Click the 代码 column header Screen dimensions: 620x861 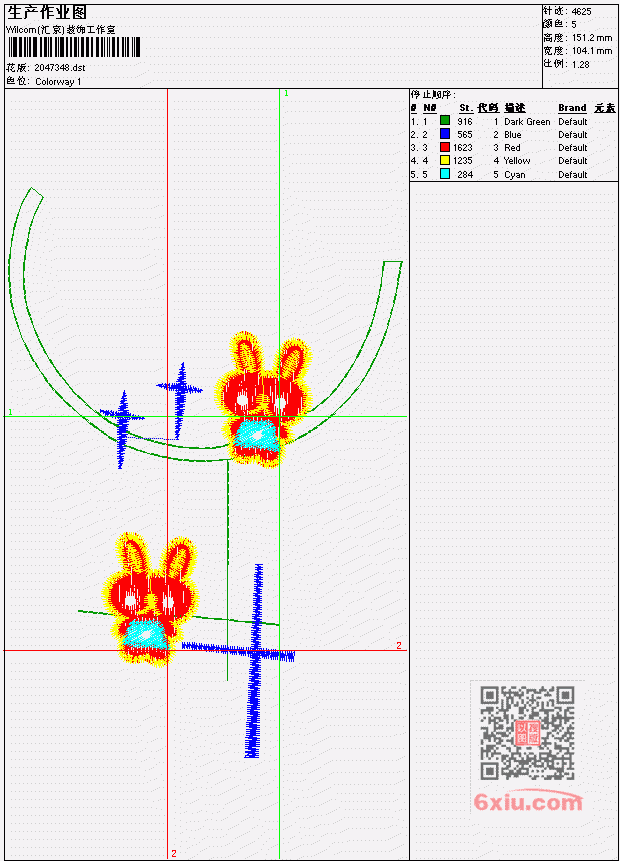coord(488,108)
